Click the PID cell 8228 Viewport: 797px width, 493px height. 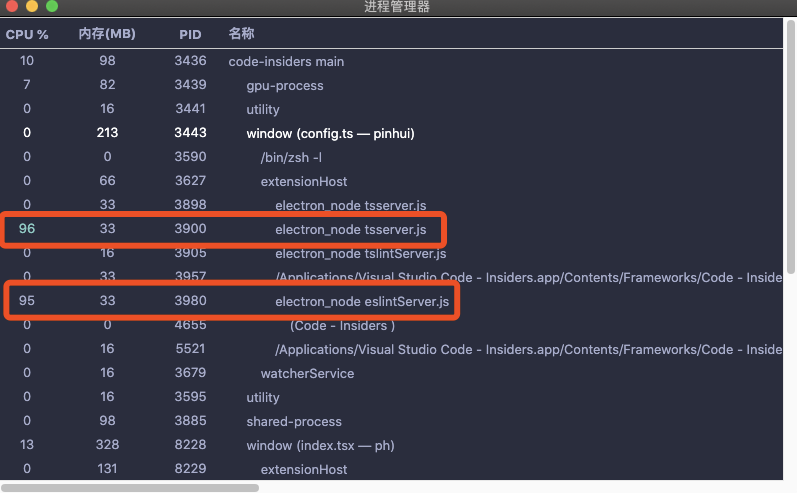pos(191,445)
